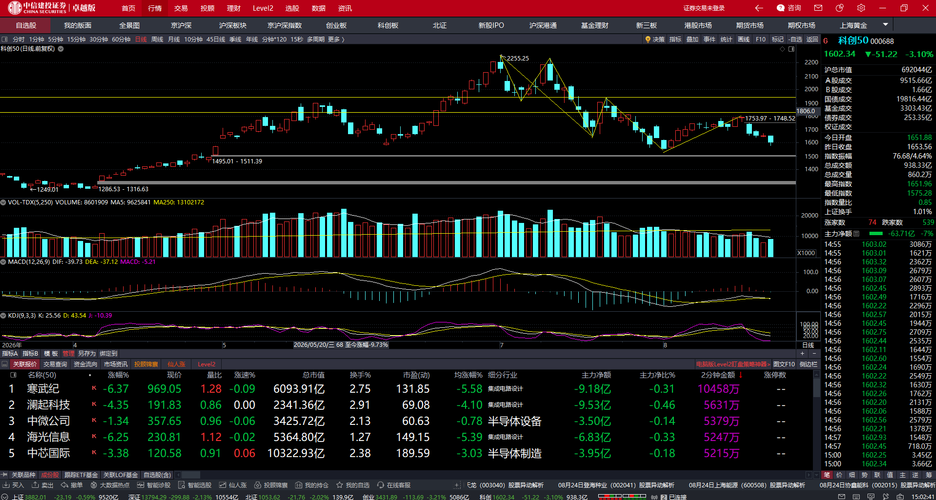
Task: Click 证券交易未登录 login link
Action: [x=704, y=8]
